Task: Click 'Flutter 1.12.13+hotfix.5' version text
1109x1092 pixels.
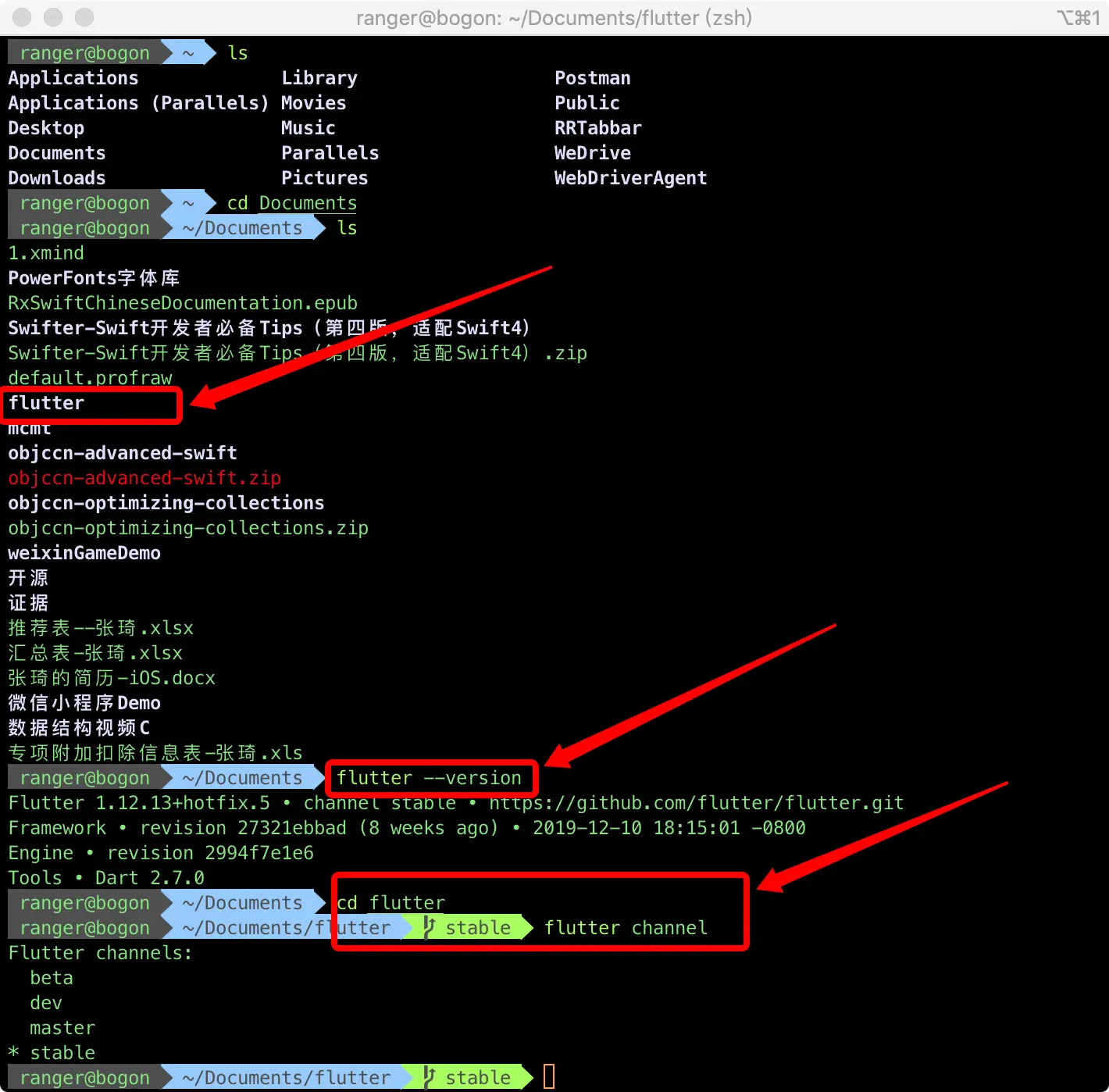Action: pos(139,803)
